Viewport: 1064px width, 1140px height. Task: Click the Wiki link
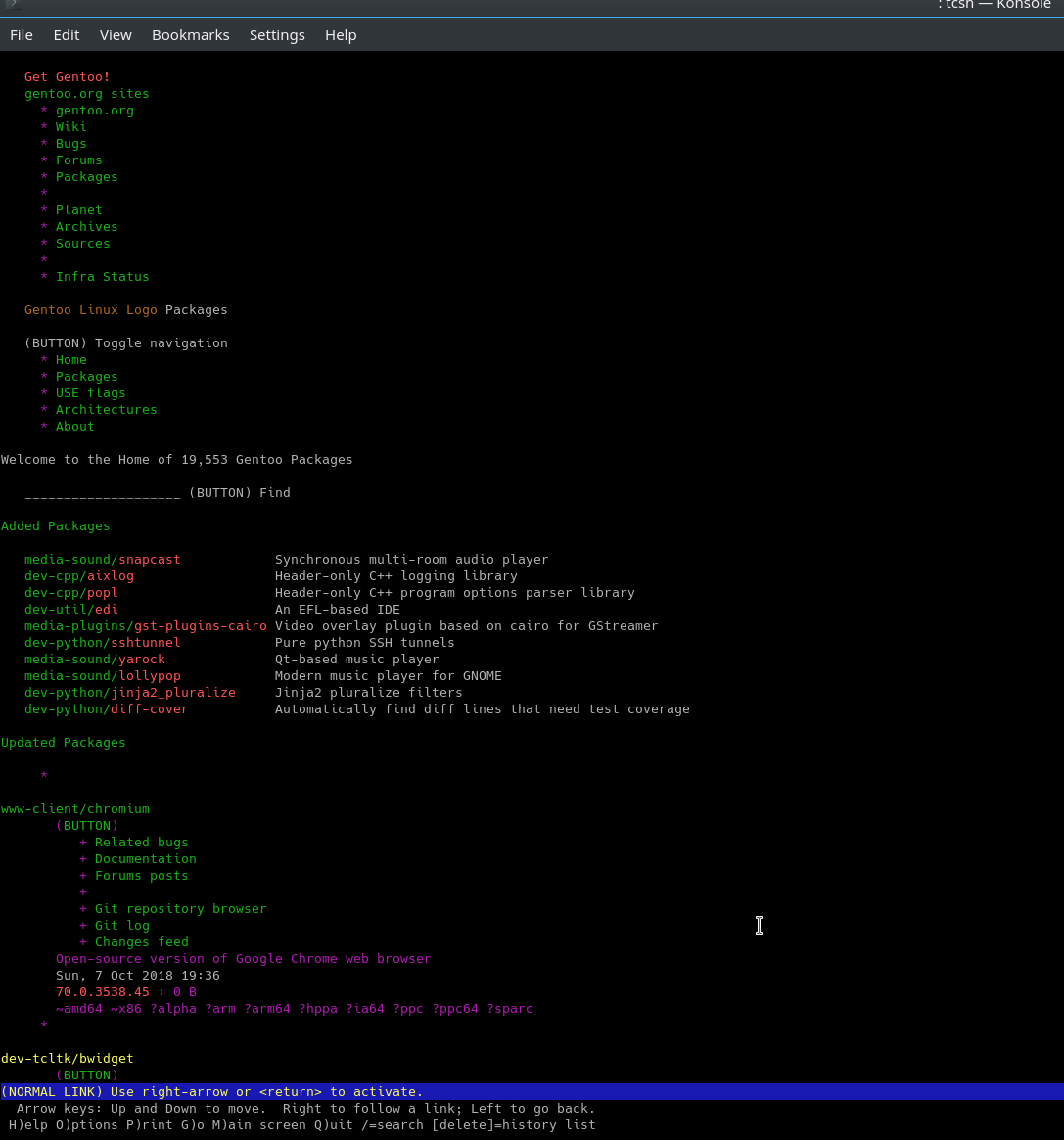(70, 127)
